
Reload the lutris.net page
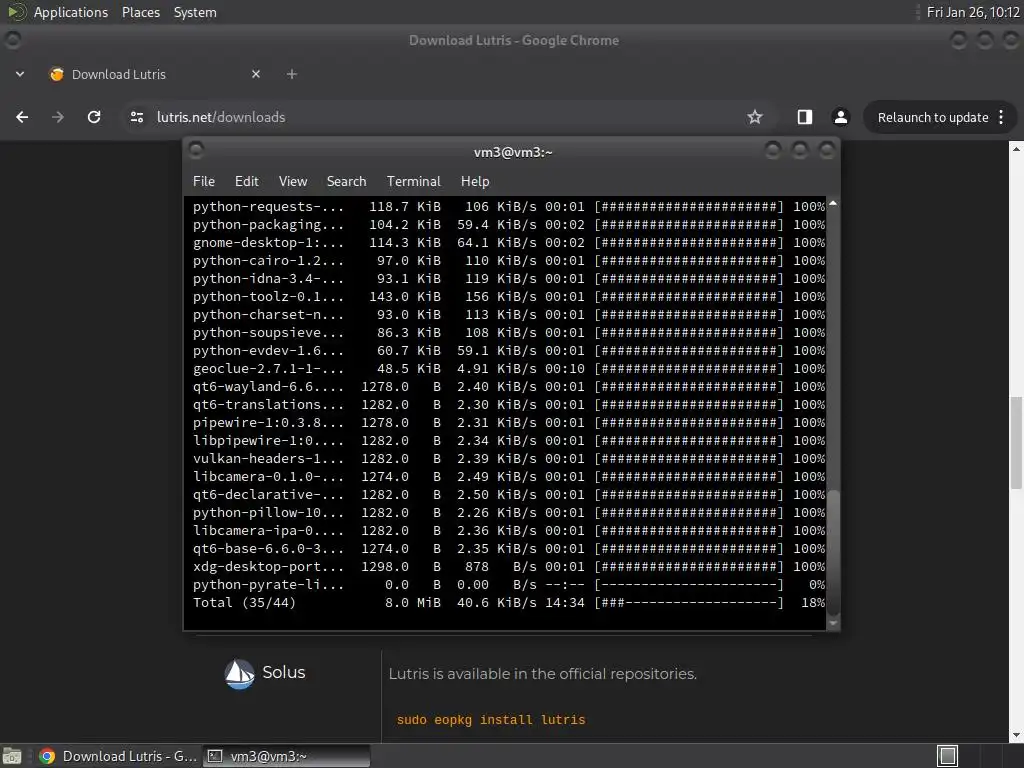coord(94,117)
